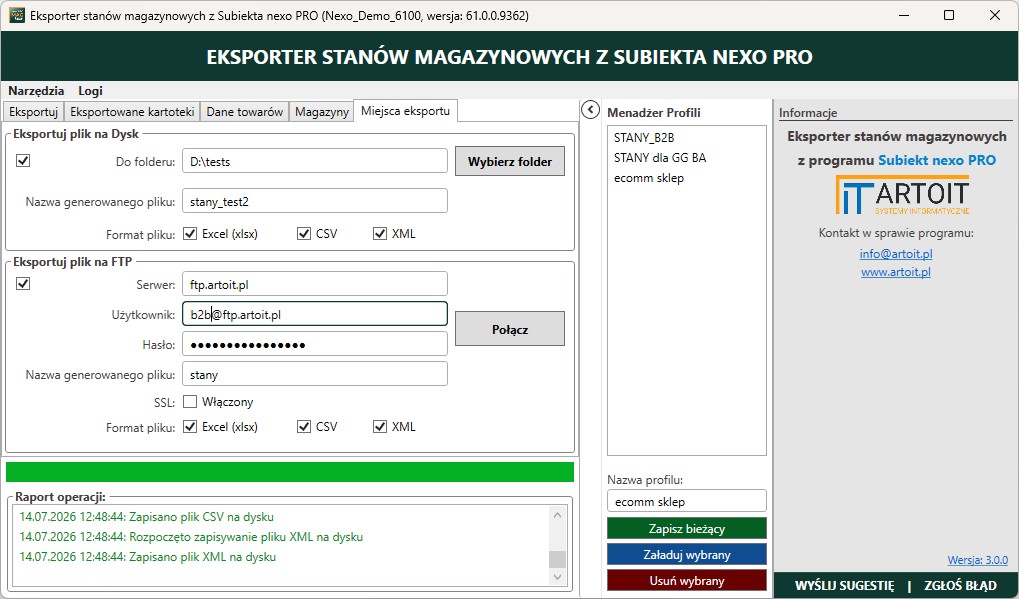
Task: Open the Narzędzia menu
Action: point(36,91)
